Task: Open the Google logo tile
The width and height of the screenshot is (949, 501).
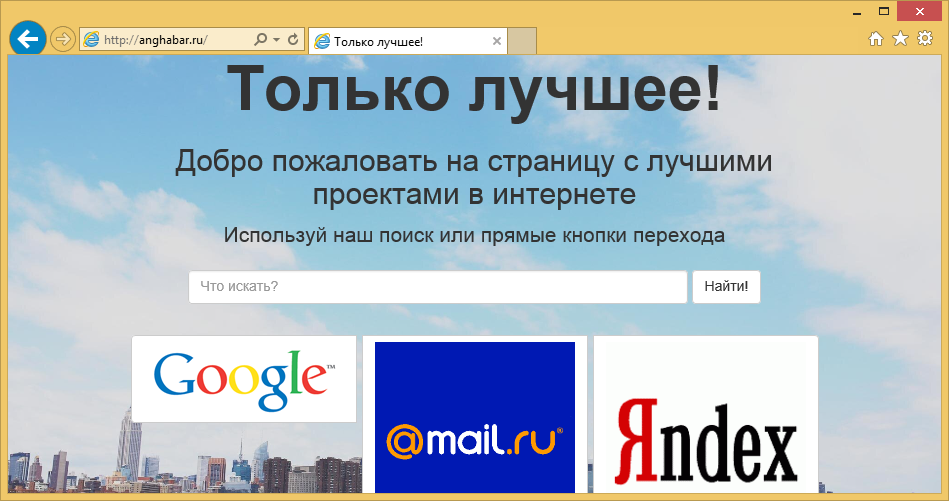Action: pos(244,379)
